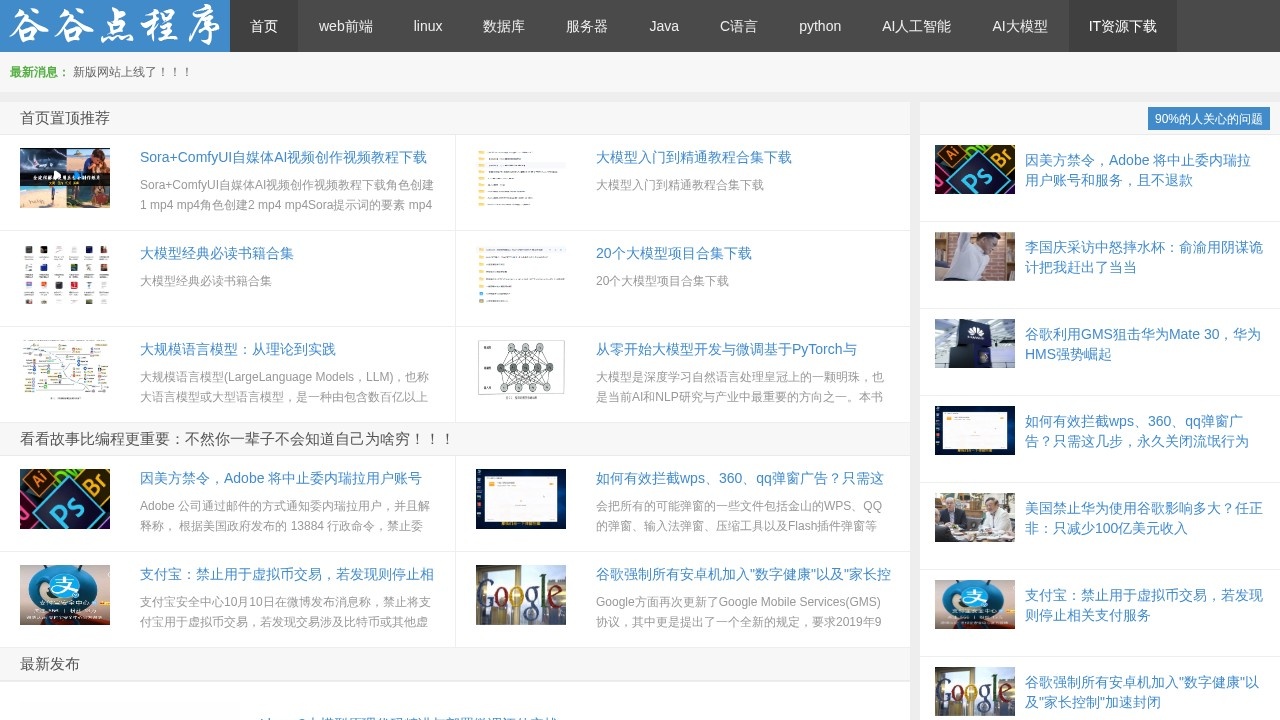1280x720 pixels.
Task: Open the 首页 navigation tab
Action: 264,26
